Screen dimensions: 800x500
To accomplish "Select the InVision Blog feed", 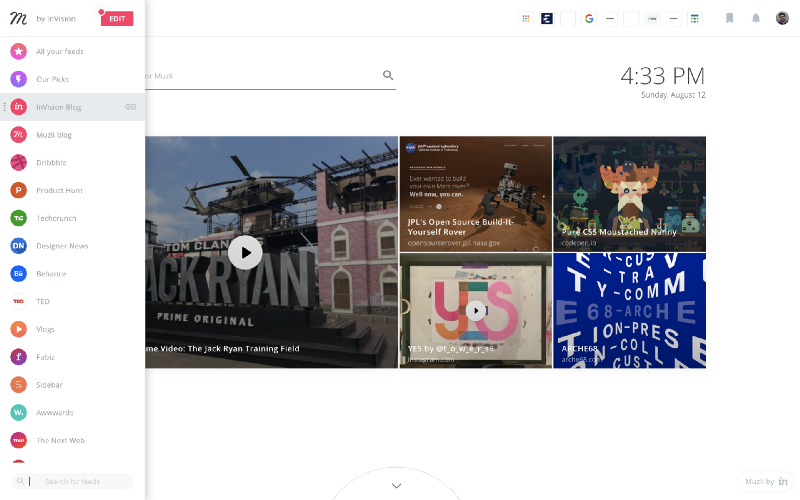I will pyautogui.click(x=72, y=107).
